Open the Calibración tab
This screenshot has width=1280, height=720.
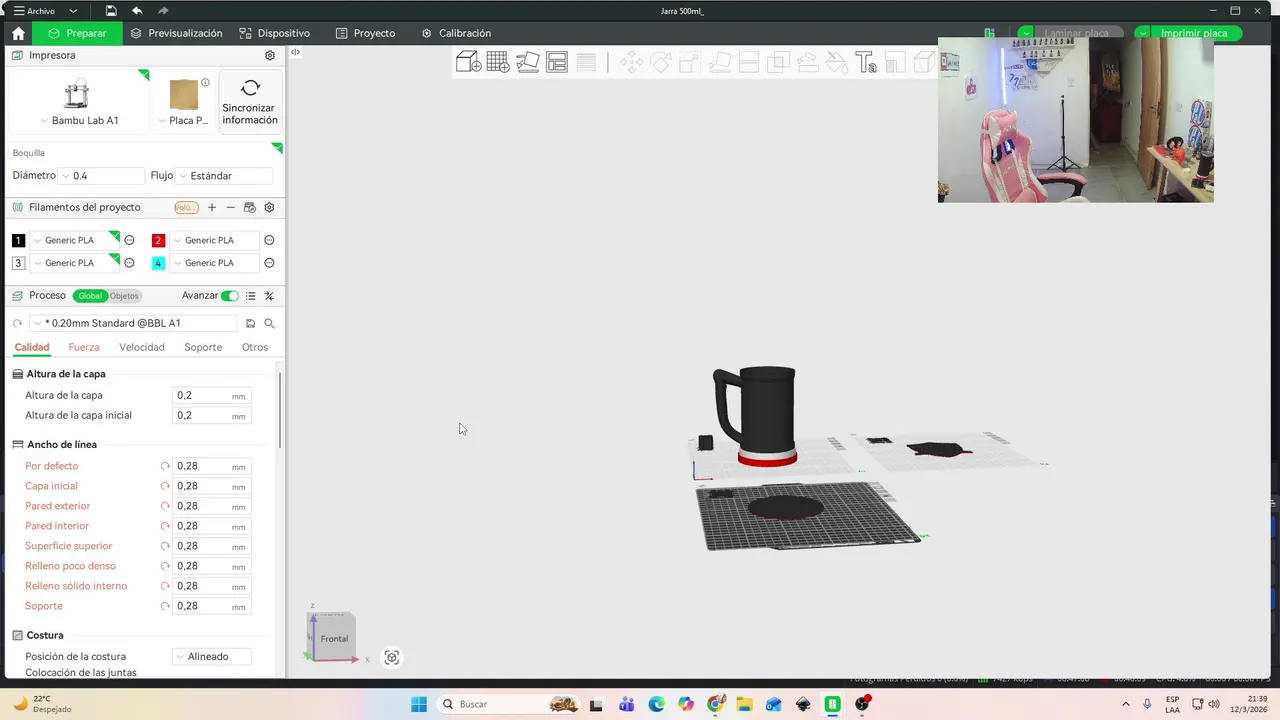456,33
